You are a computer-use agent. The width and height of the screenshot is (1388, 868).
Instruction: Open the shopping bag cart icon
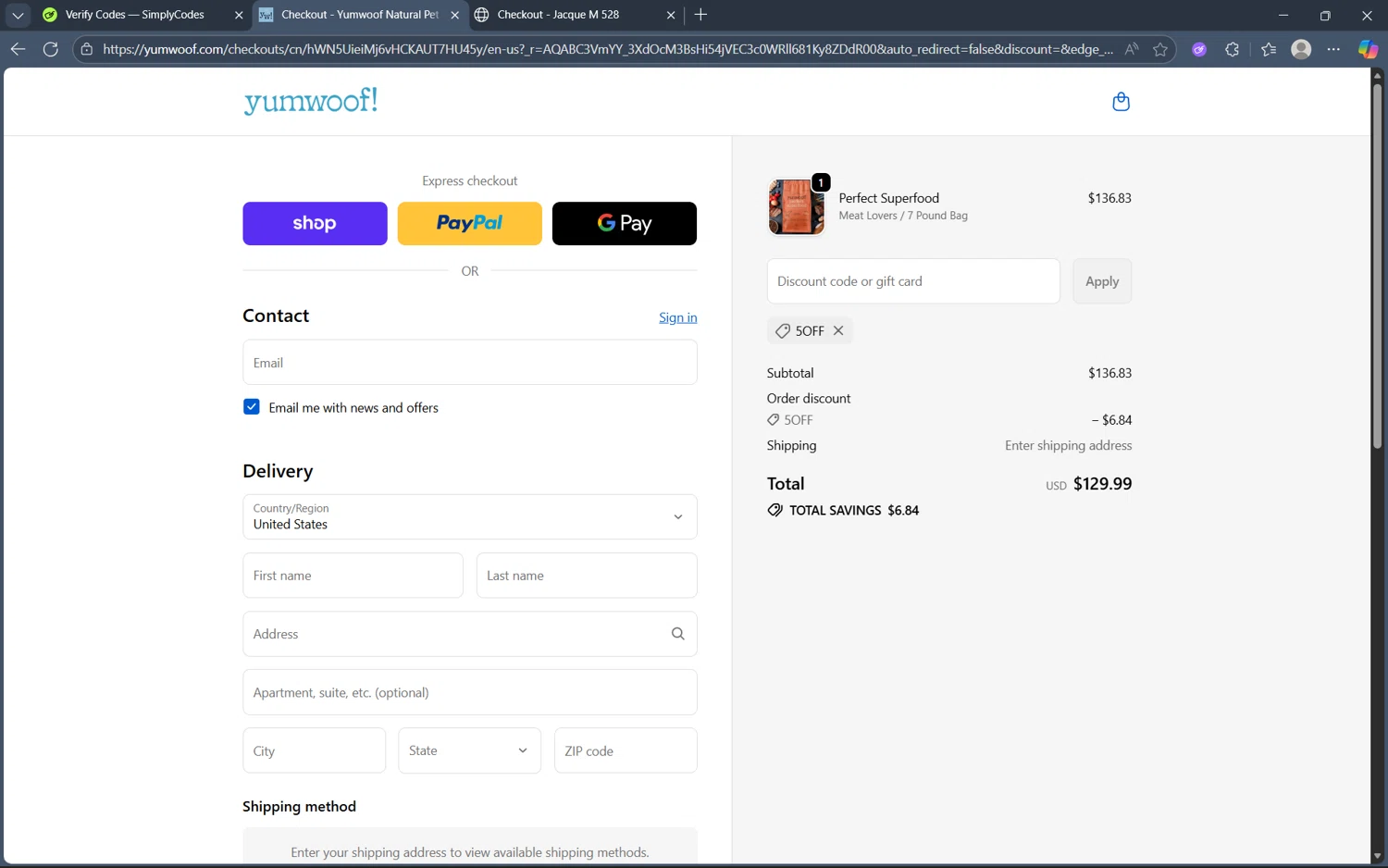click(1121, 102)
